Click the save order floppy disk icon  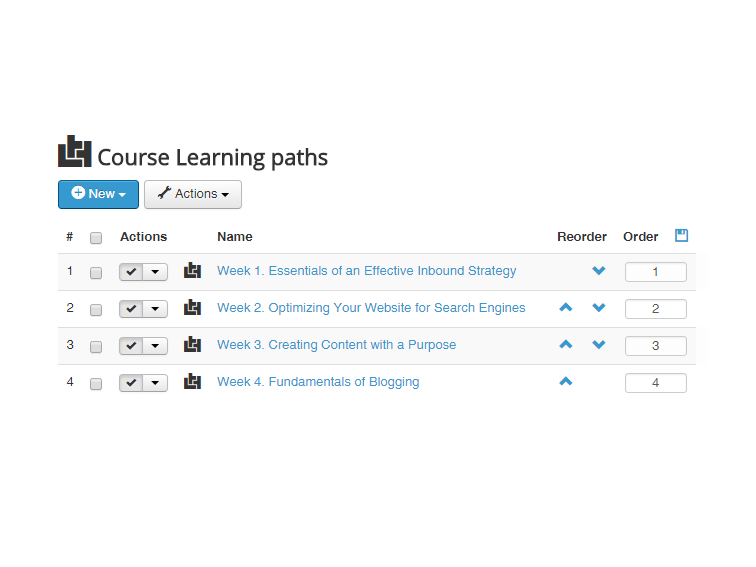coord(681,236)
